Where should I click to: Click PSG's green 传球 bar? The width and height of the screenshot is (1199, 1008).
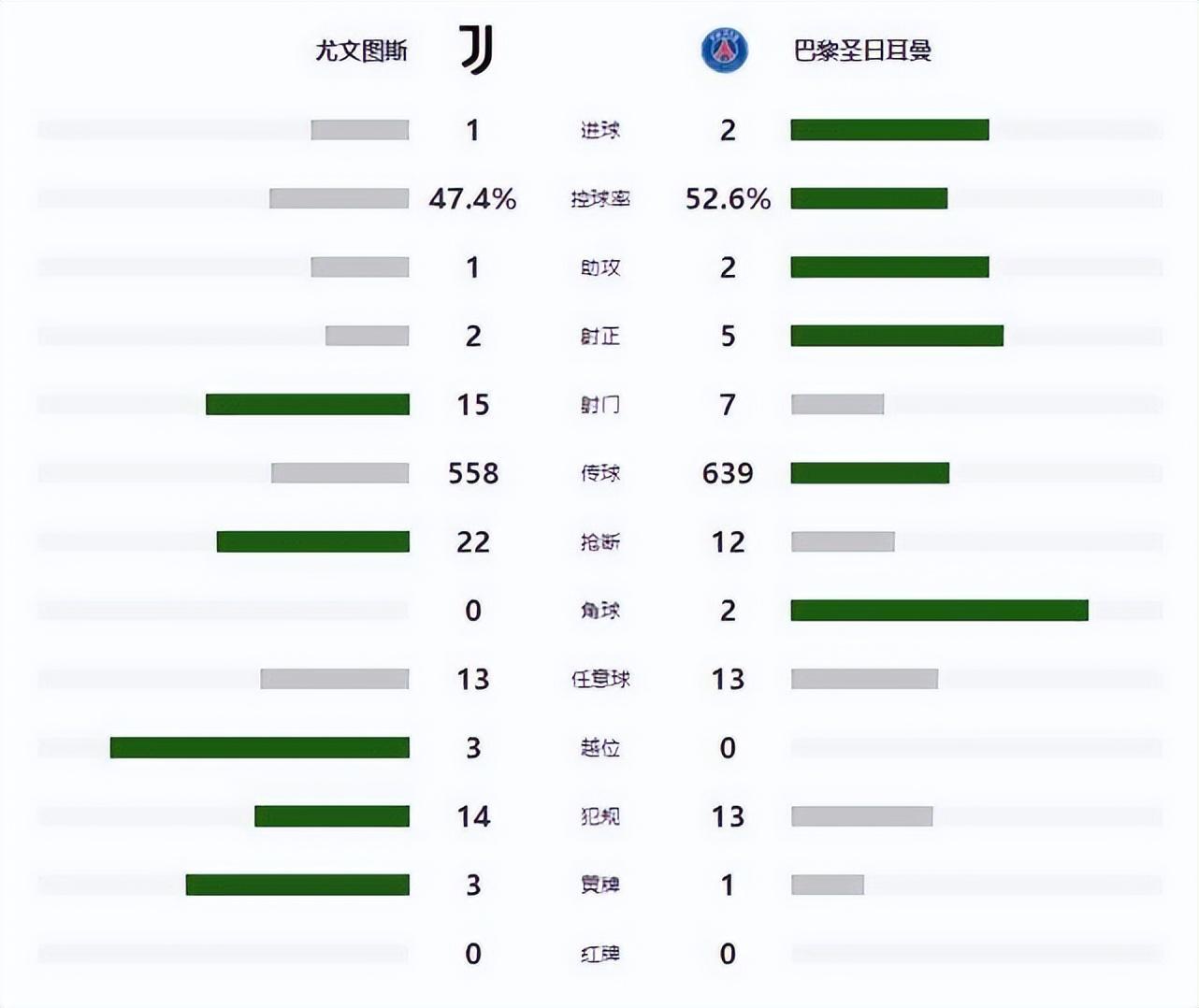[x=870, y=473]
